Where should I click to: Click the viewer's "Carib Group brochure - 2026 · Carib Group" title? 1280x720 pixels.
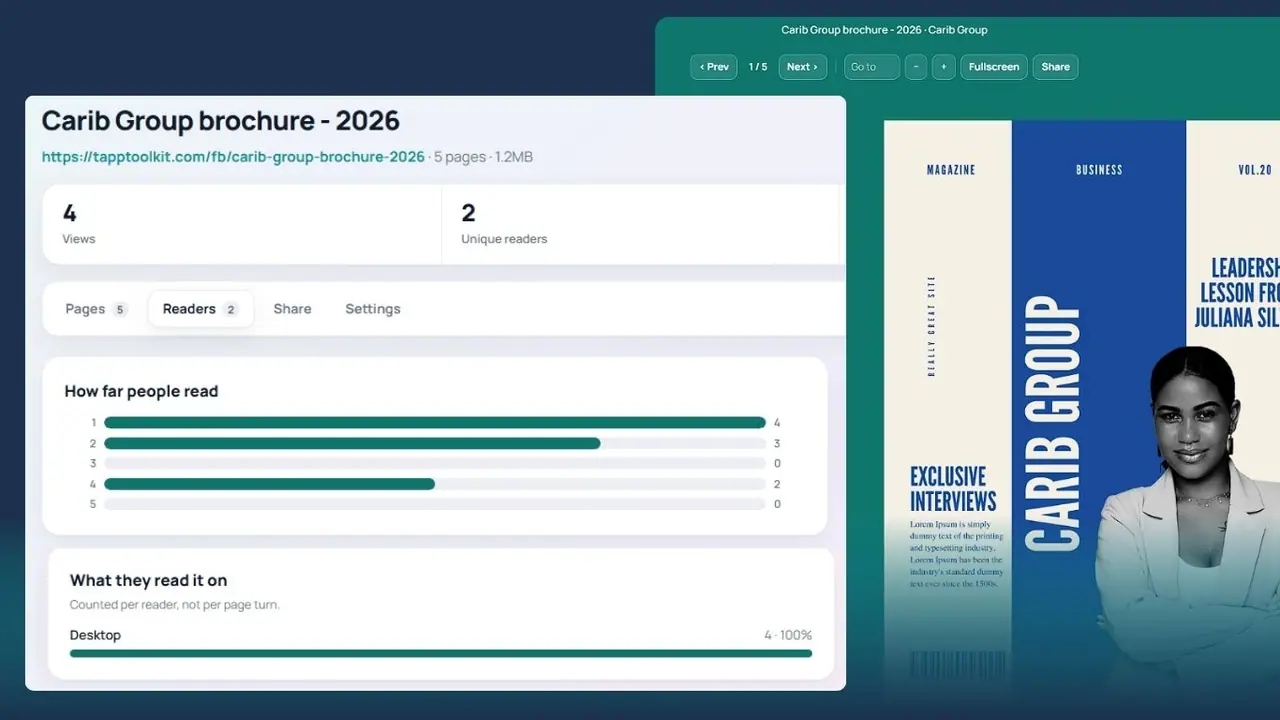coord(884,30)
